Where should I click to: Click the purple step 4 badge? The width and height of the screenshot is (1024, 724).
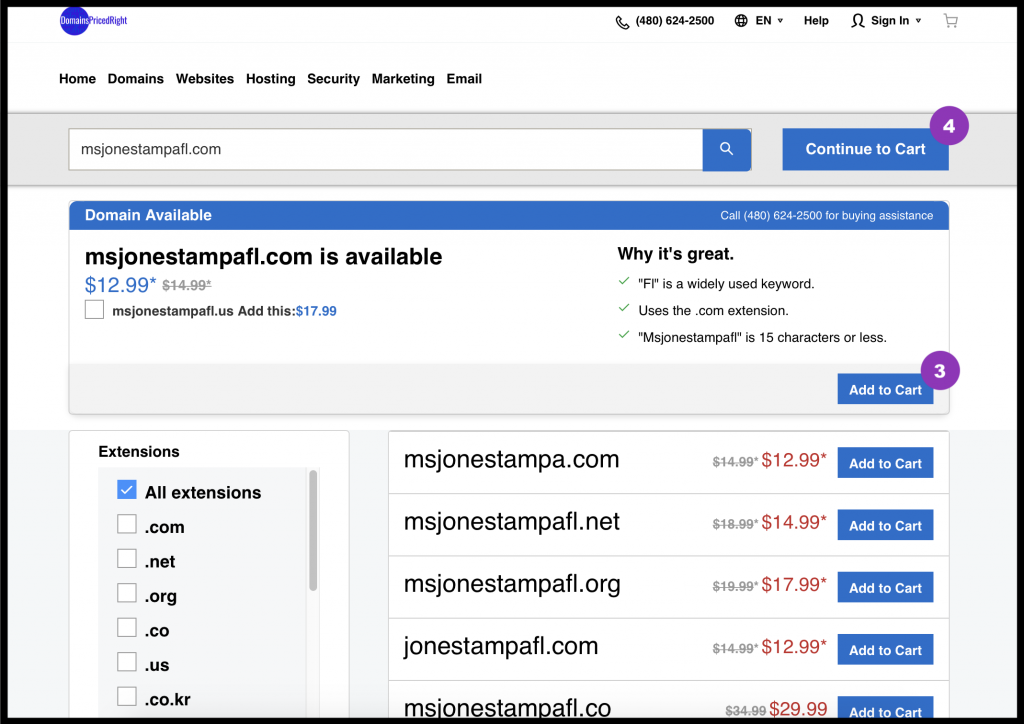tap(949, 127)
